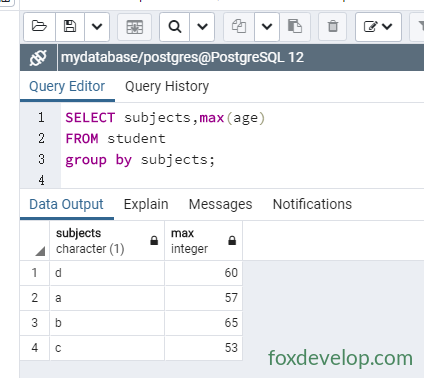424x378 pixels.
Task: Open the Edit pencil dropdown button
Action: coord(378,27)
